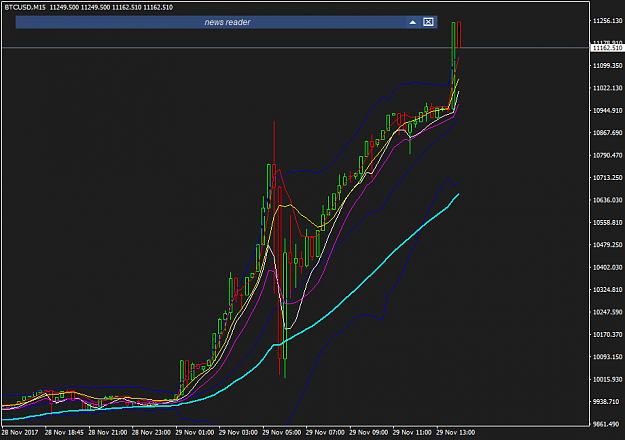Click the 11099.350 price scale label
This screenshot has width=625, height=440.
607,65
